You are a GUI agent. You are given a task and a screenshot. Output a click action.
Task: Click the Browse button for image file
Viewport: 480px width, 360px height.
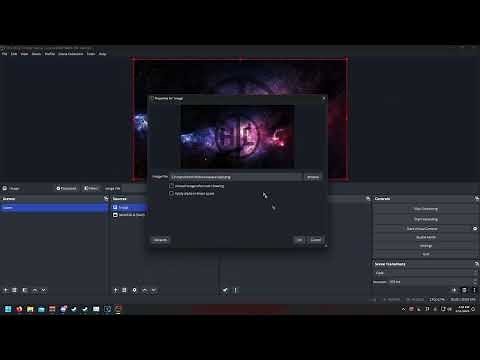(x=313, y=177)
